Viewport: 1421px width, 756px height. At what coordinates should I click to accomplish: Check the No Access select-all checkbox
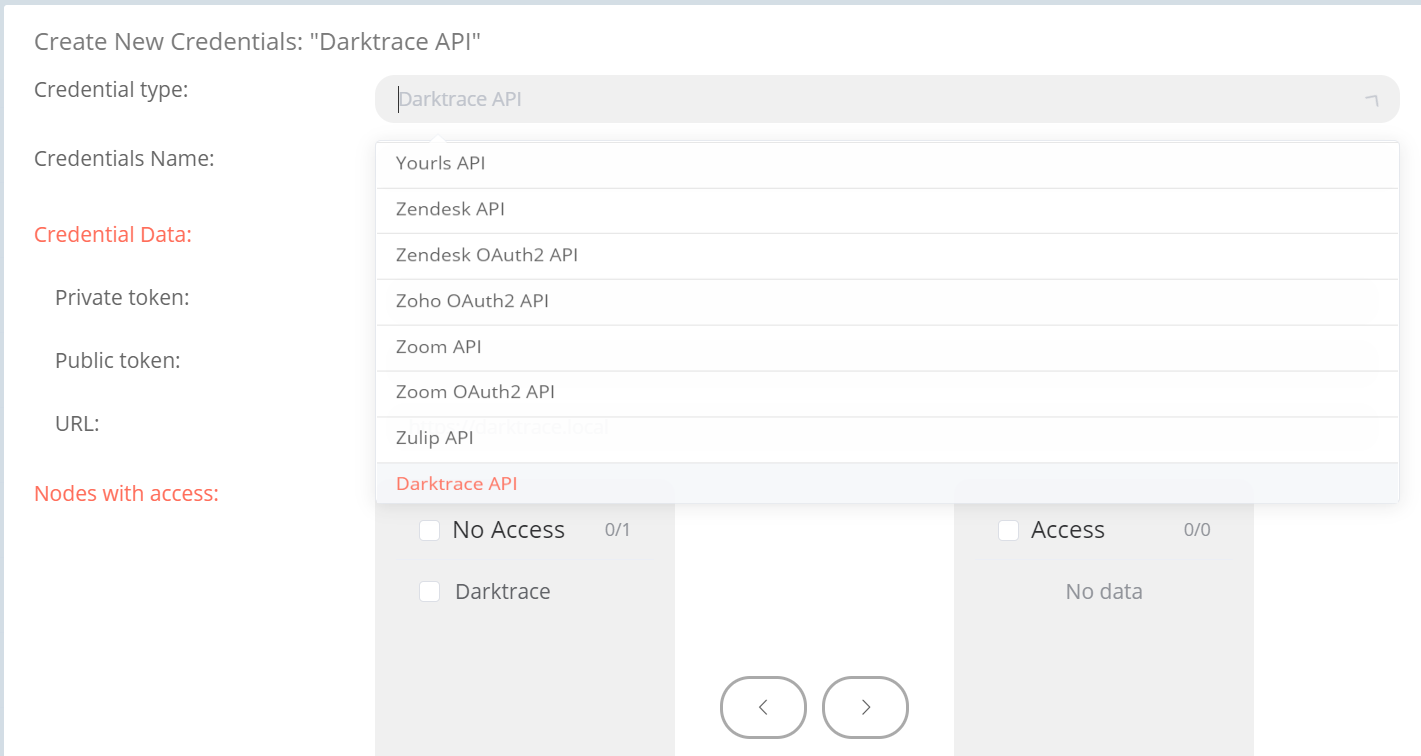[x=430, y=530]
